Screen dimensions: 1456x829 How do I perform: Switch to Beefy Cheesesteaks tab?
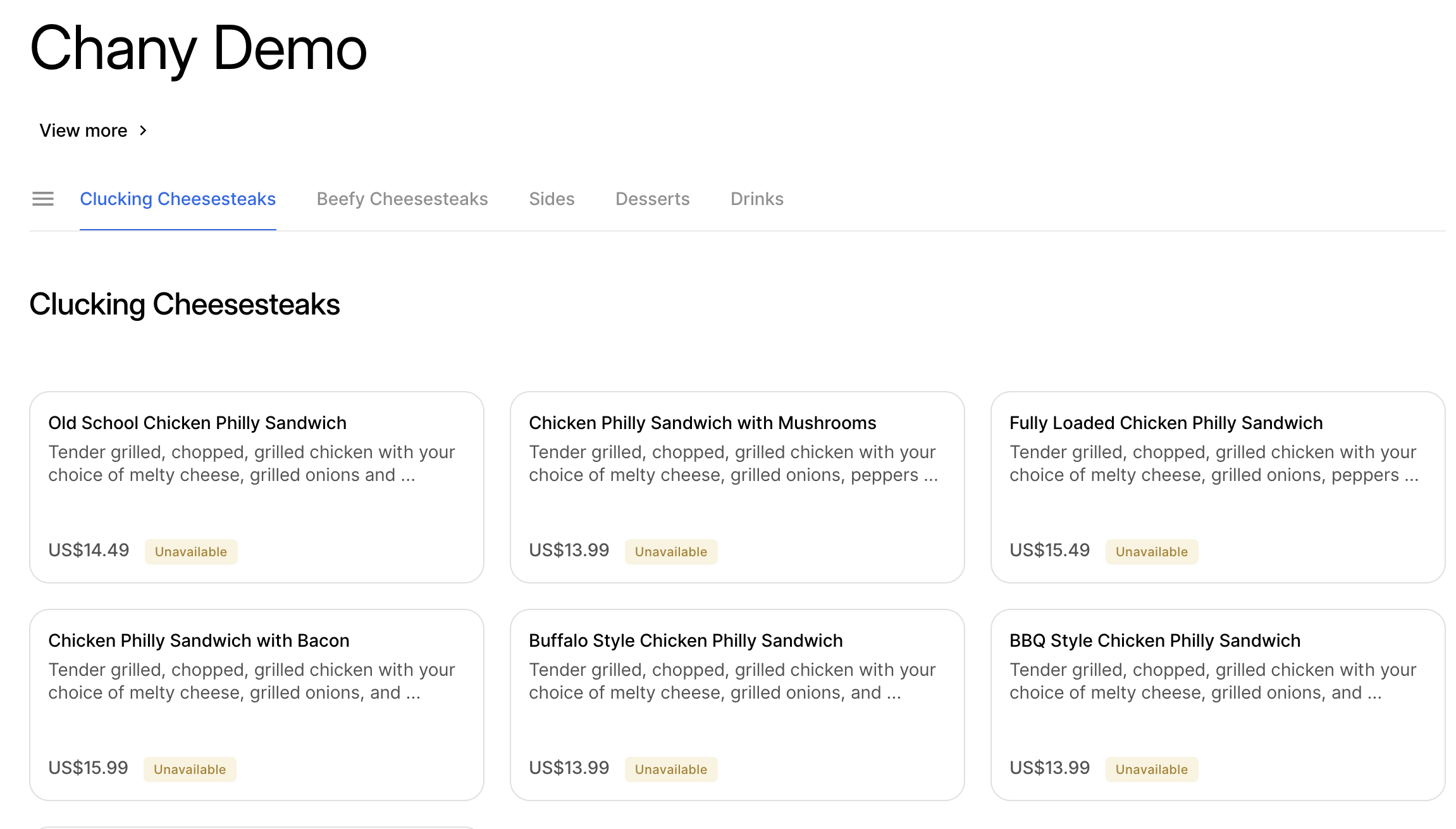402,199
